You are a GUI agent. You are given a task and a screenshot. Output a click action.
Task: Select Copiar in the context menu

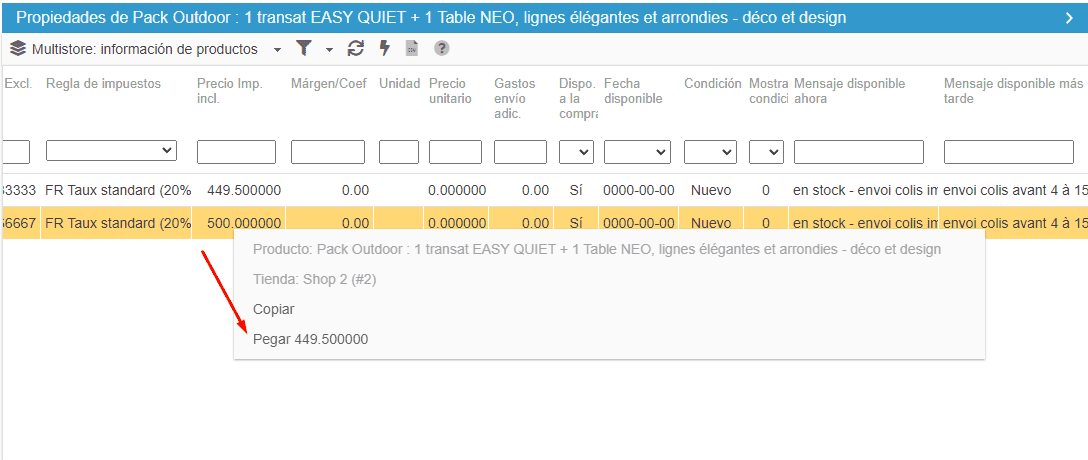click(x=274, y=310)
